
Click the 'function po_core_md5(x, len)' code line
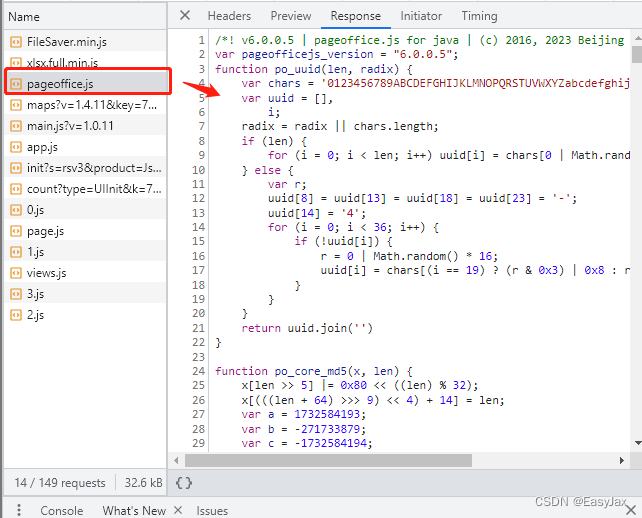[x=314, y=371]
